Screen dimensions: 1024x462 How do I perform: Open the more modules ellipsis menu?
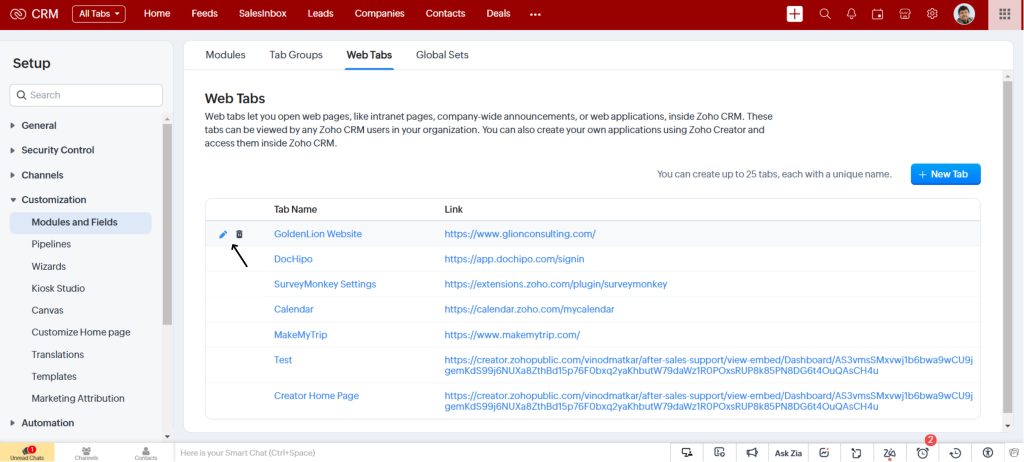point(536,14)
